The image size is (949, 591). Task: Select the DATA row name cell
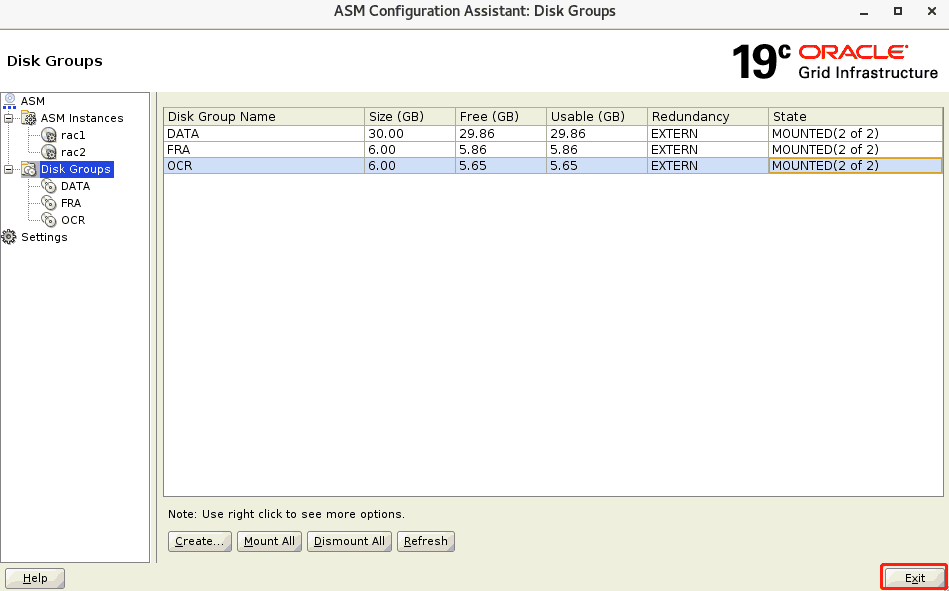(264, 133)
